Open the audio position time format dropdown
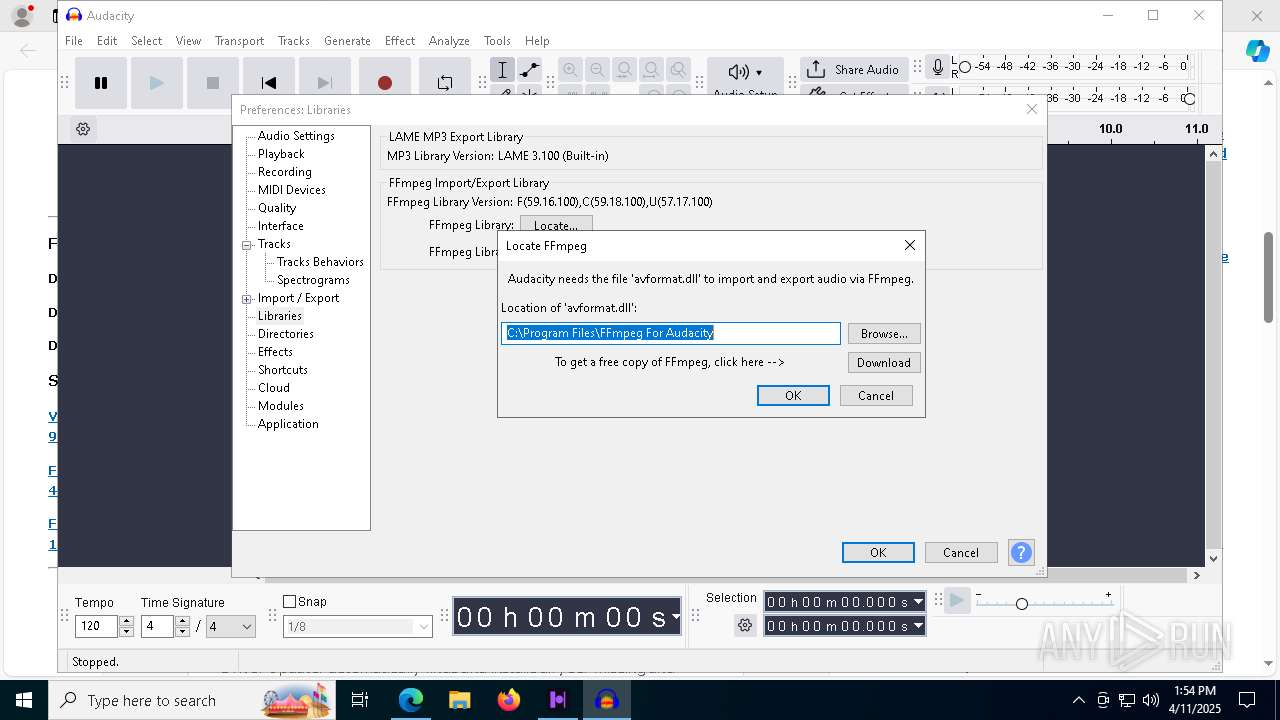Screen dimensions: 1280x720 pyautogui.click(x=676, y=617)
